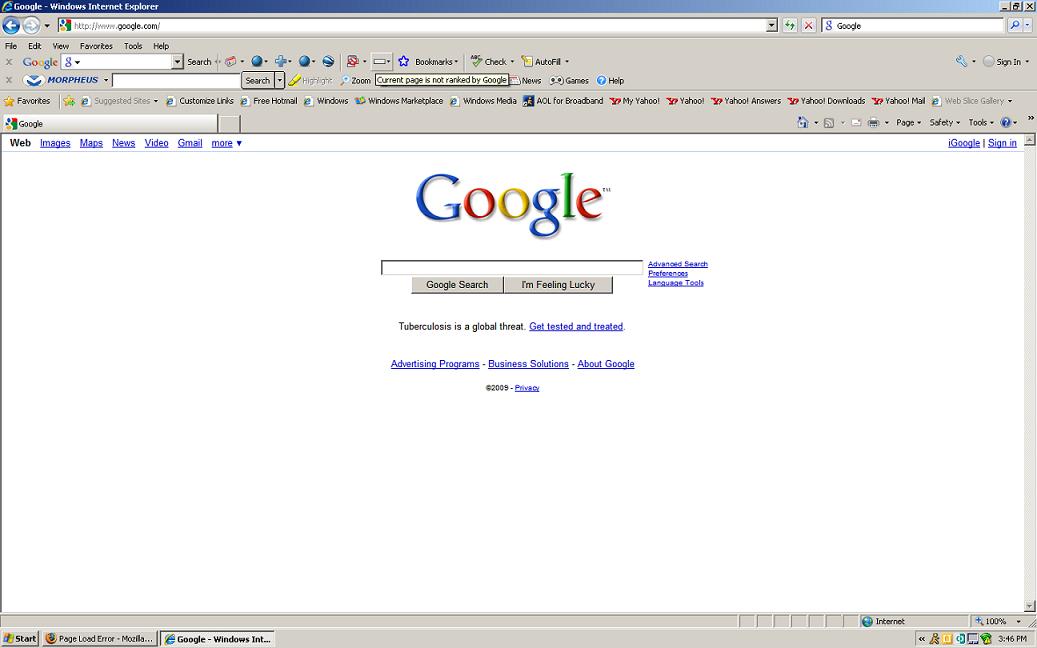This screenshot has width=1037, height=648.
Task: Switch to the Page Load Error Mozilla window
Action: [101, 639]
